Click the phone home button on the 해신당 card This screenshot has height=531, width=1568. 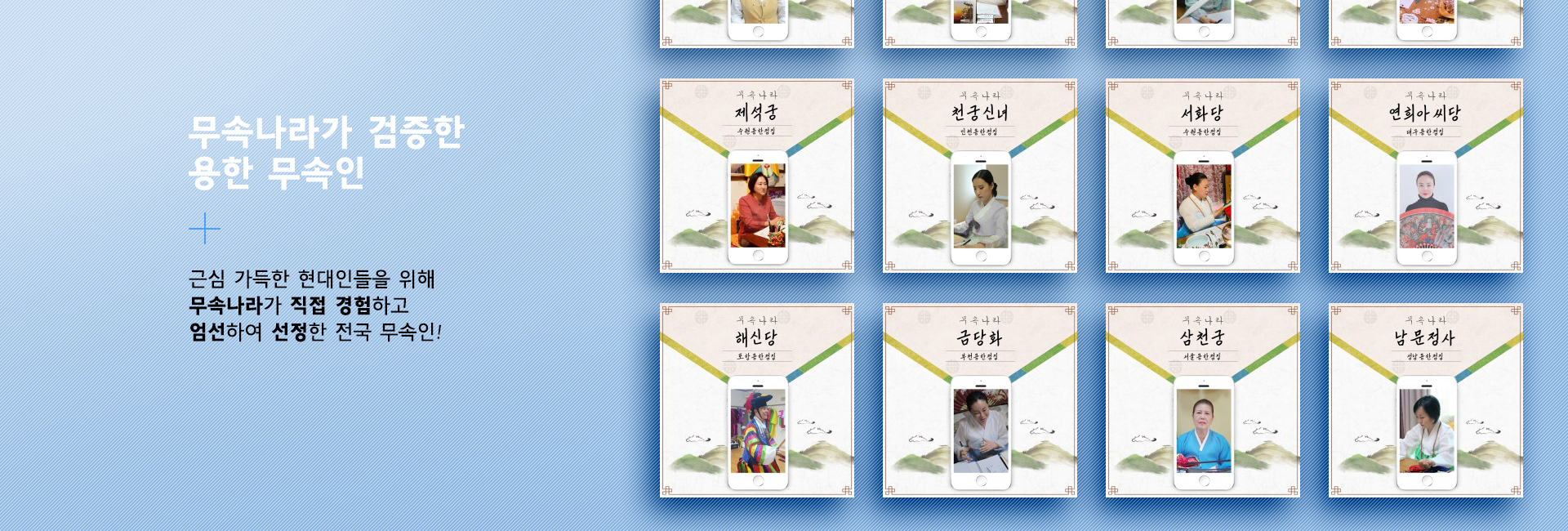[758, 481]
